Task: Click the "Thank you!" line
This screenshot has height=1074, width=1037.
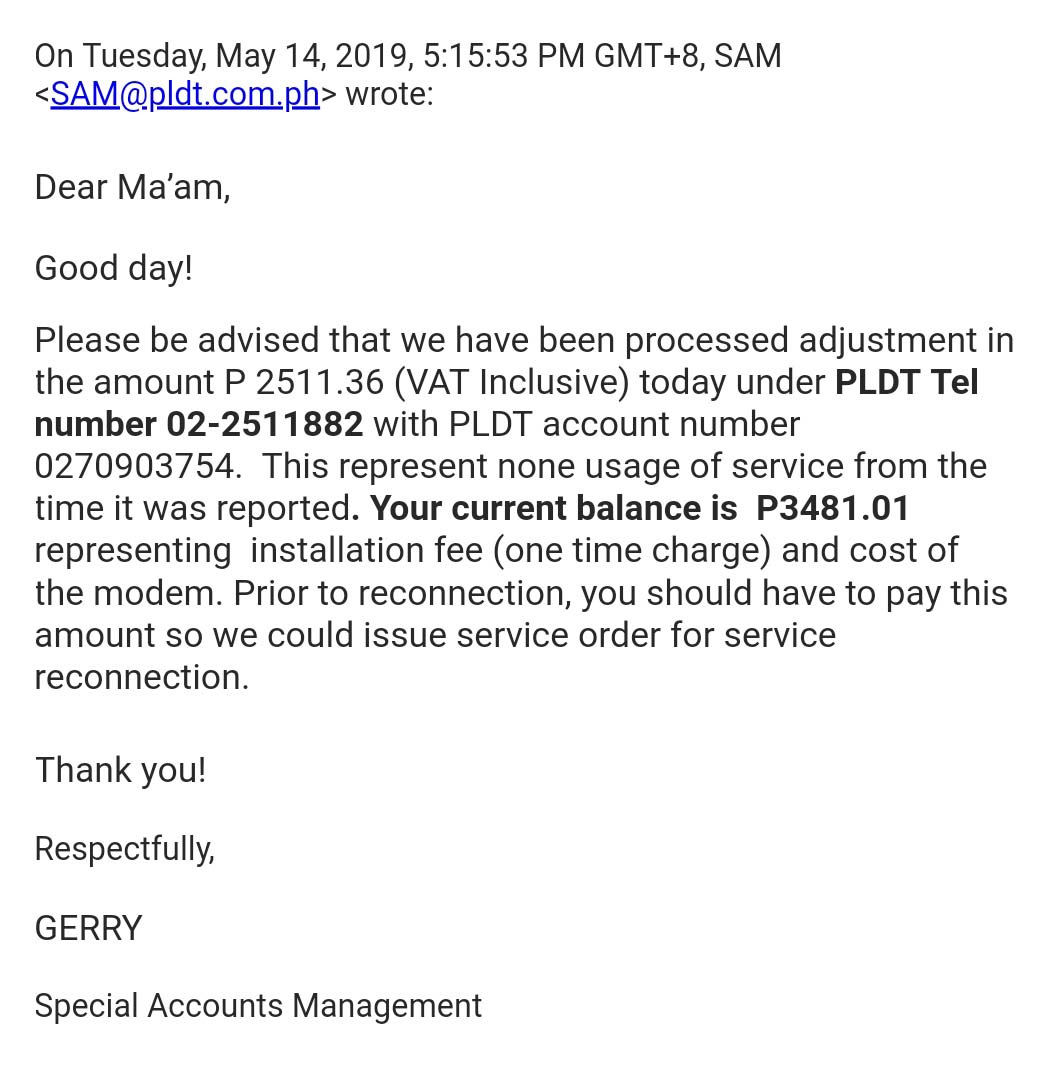Action: pos(120,770)
